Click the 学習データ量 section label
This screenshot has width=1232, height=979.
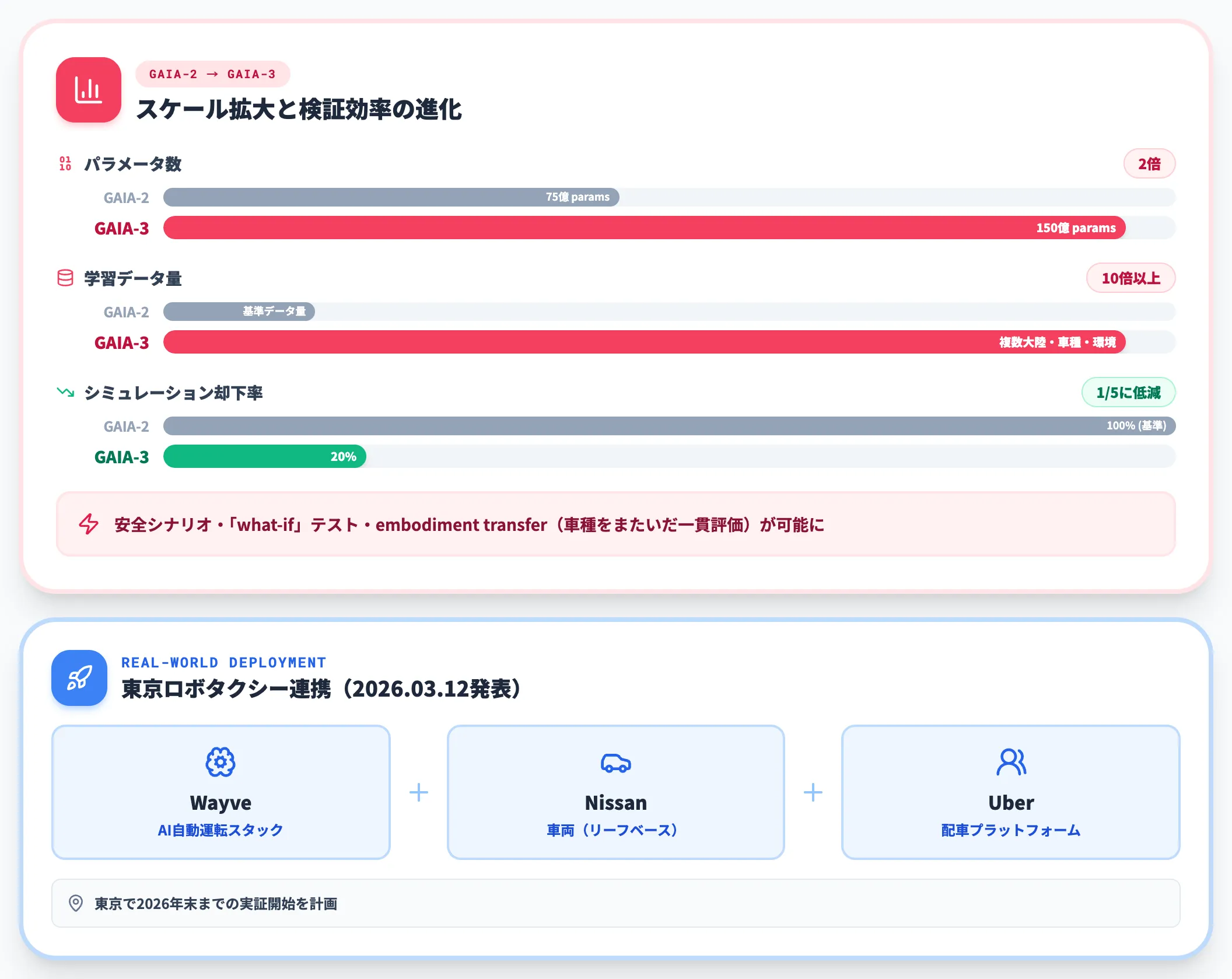click(x=133, y=278)
